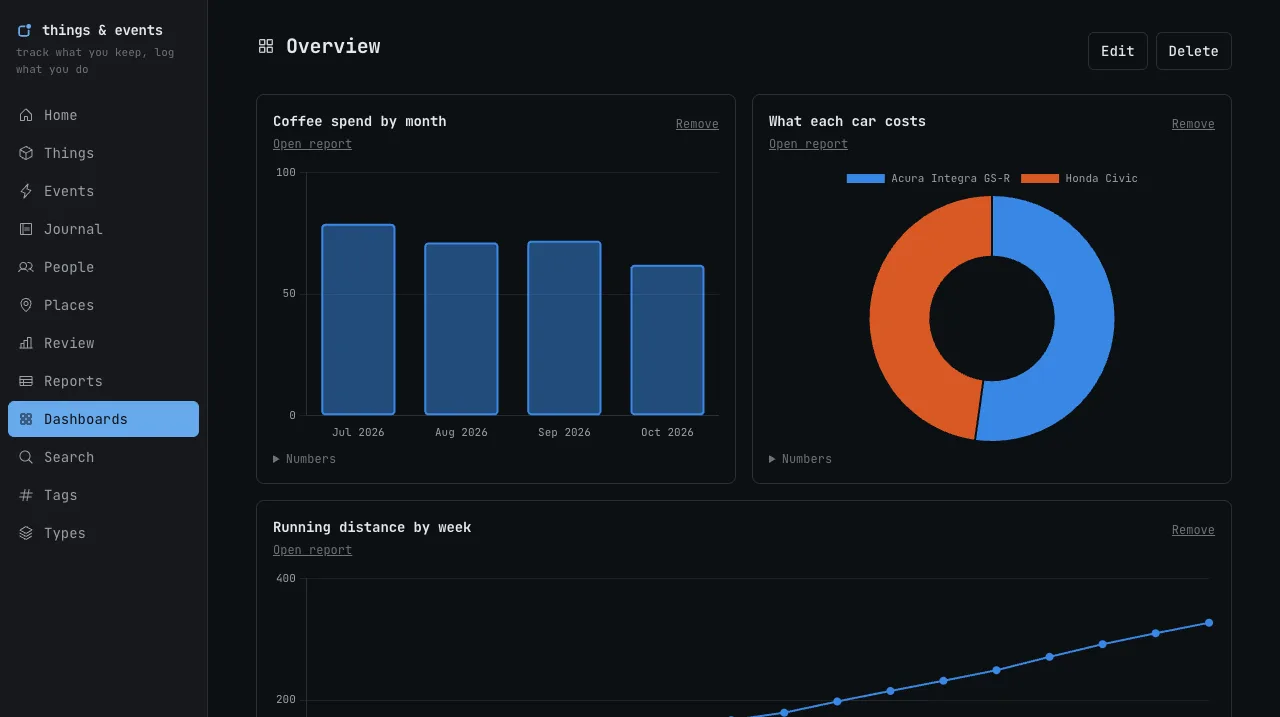
Task: Click the grid icon beside Overview heading
Action: [x=266, y=46]
